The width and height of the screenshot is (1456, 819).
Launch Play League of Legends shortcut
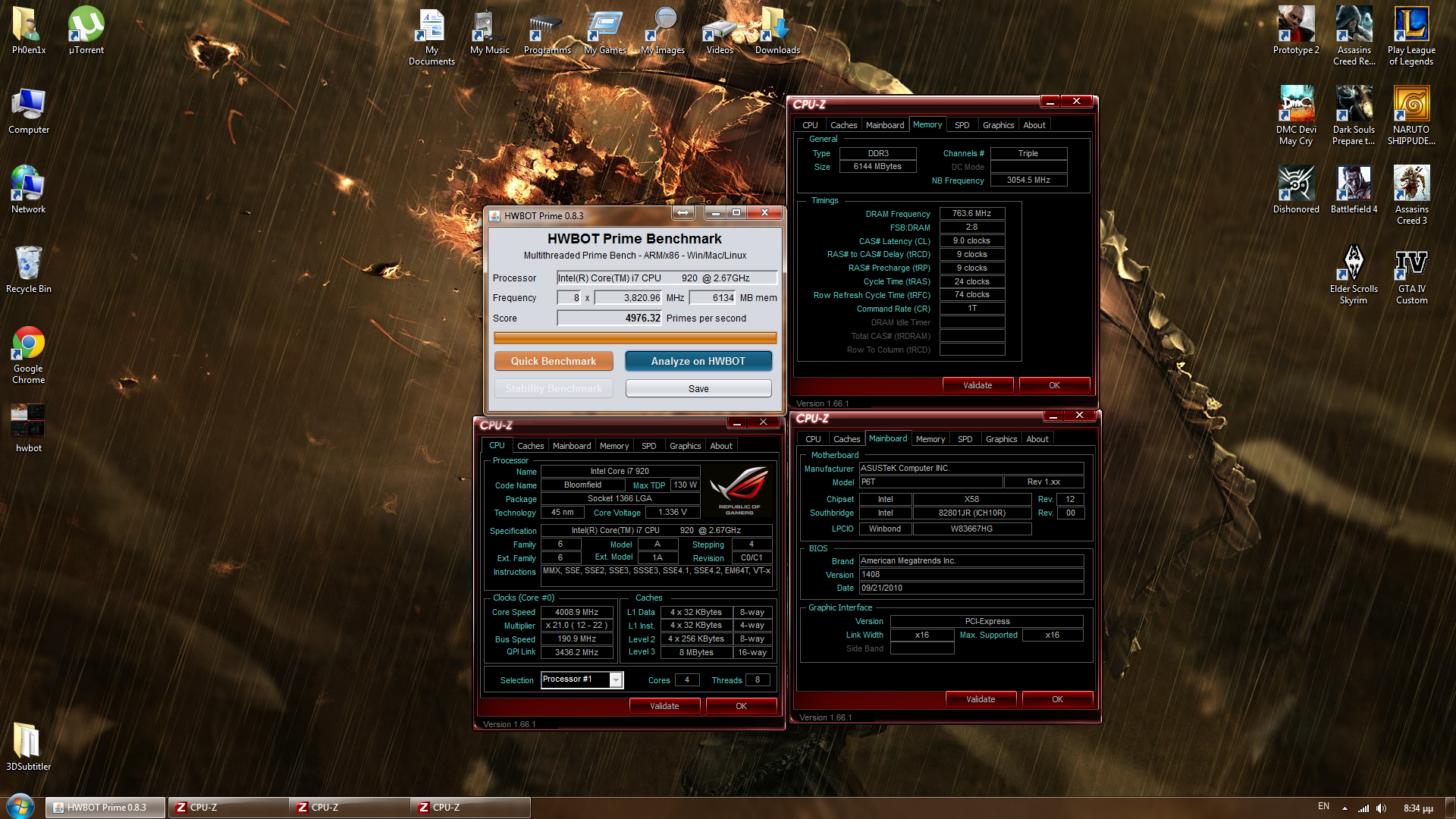click(1411, 36)
